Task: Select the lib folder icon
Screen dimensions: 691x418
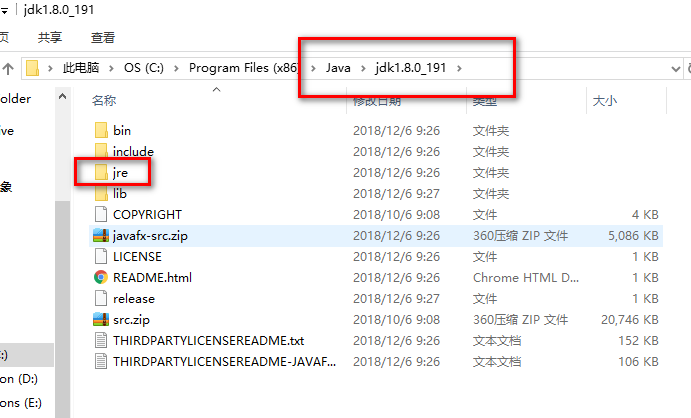Action: [101, 193]
